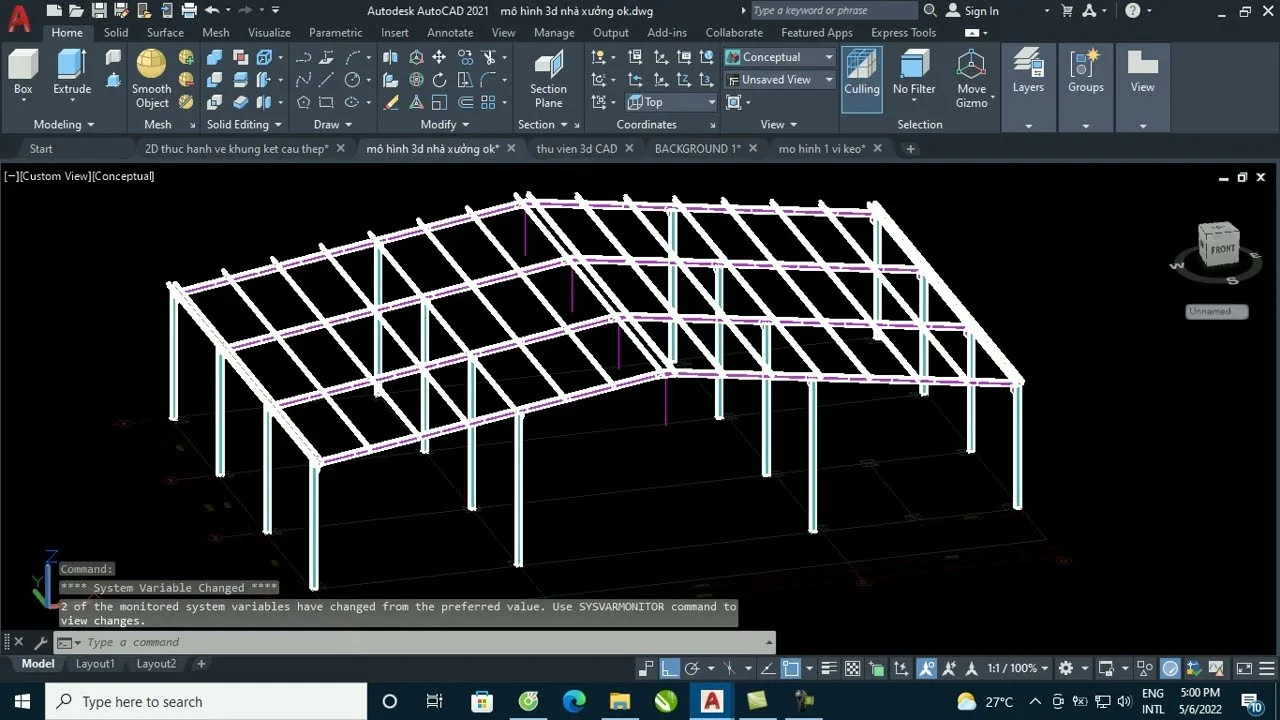Open the Unsaved View dropdown

tap(779, 80)
